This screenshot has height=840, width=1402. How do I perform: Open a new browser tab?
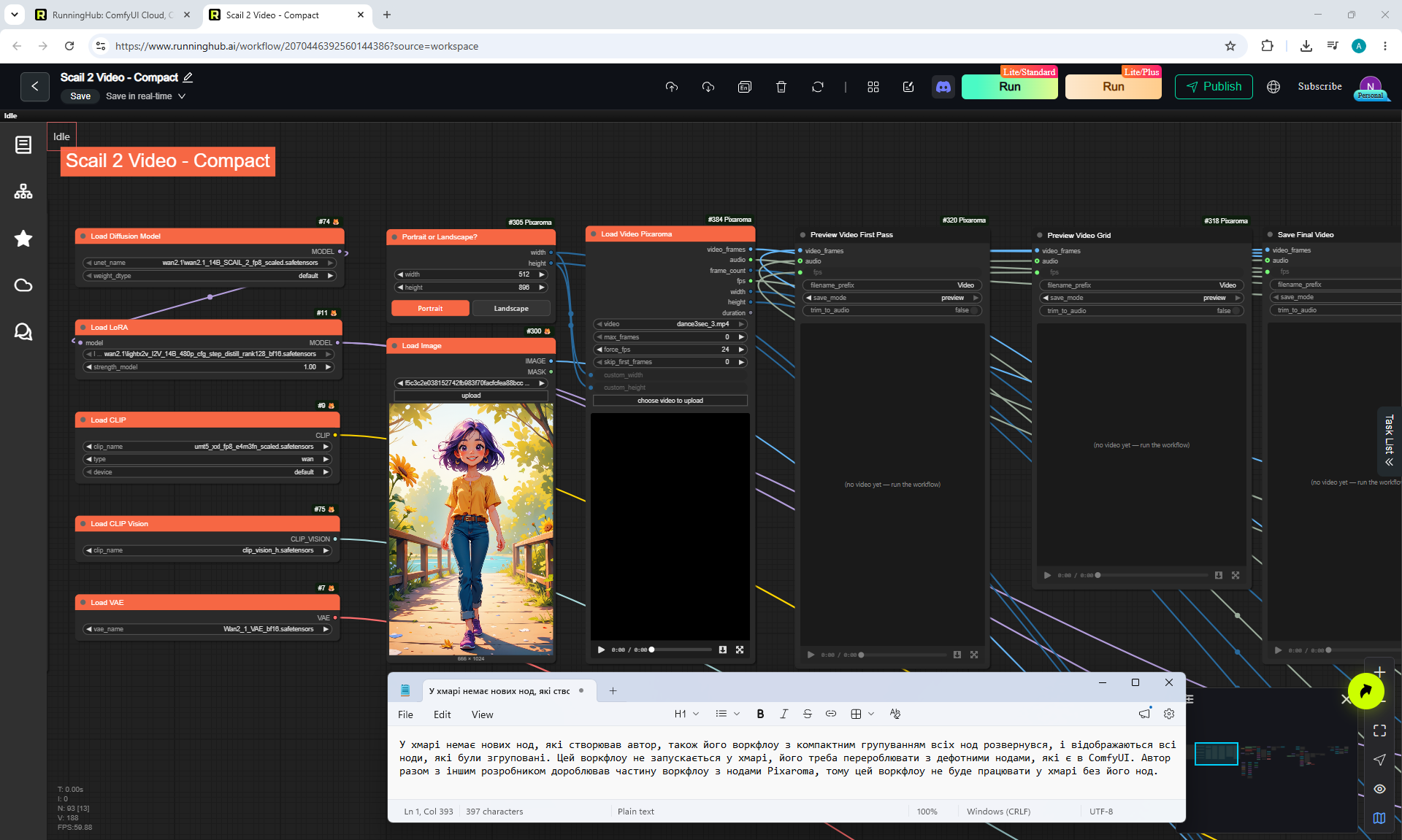coord(387,15)
